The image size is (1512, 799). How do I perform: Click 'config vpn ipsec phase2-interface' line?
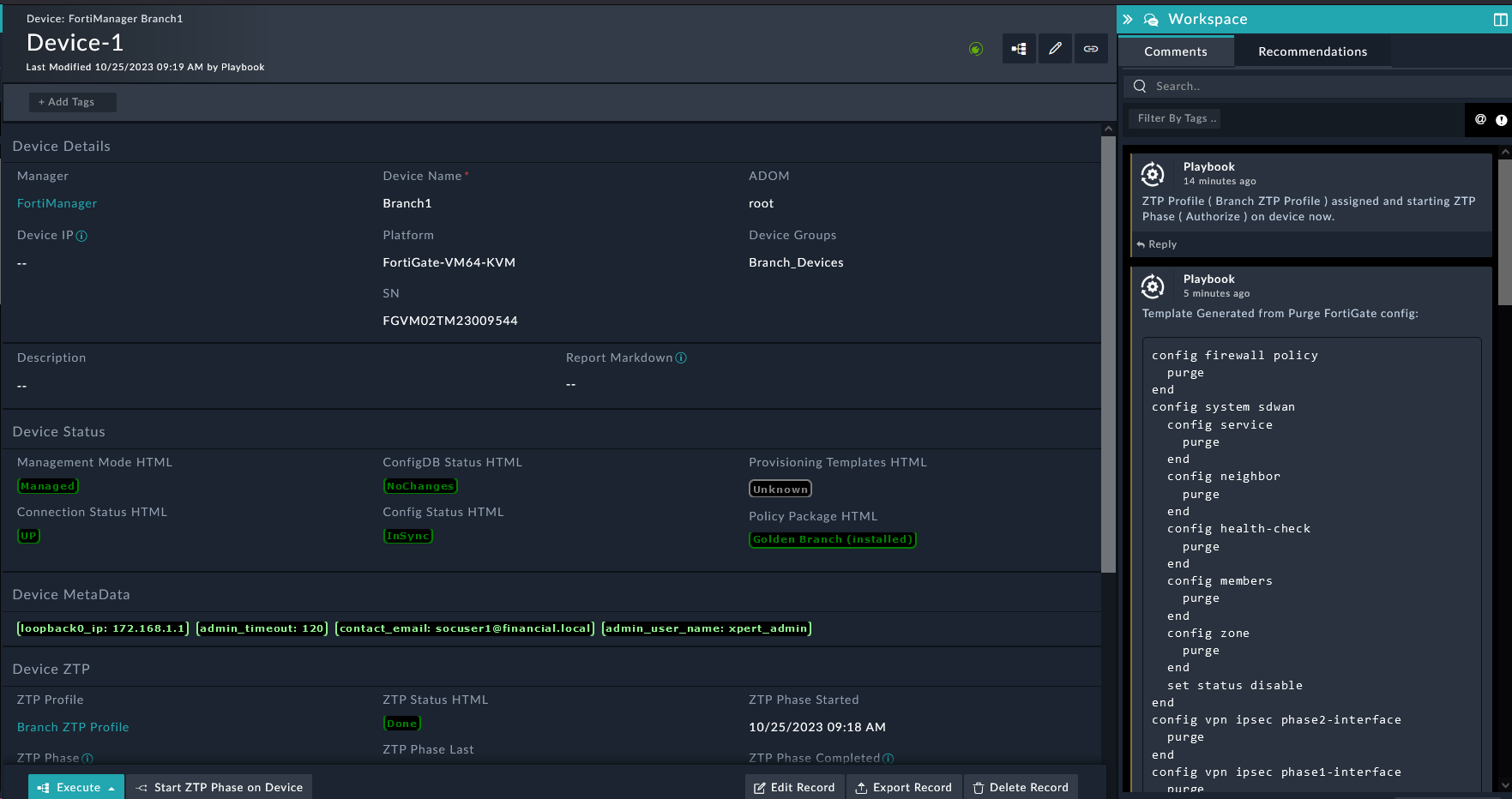click(x=1276, y=719)
